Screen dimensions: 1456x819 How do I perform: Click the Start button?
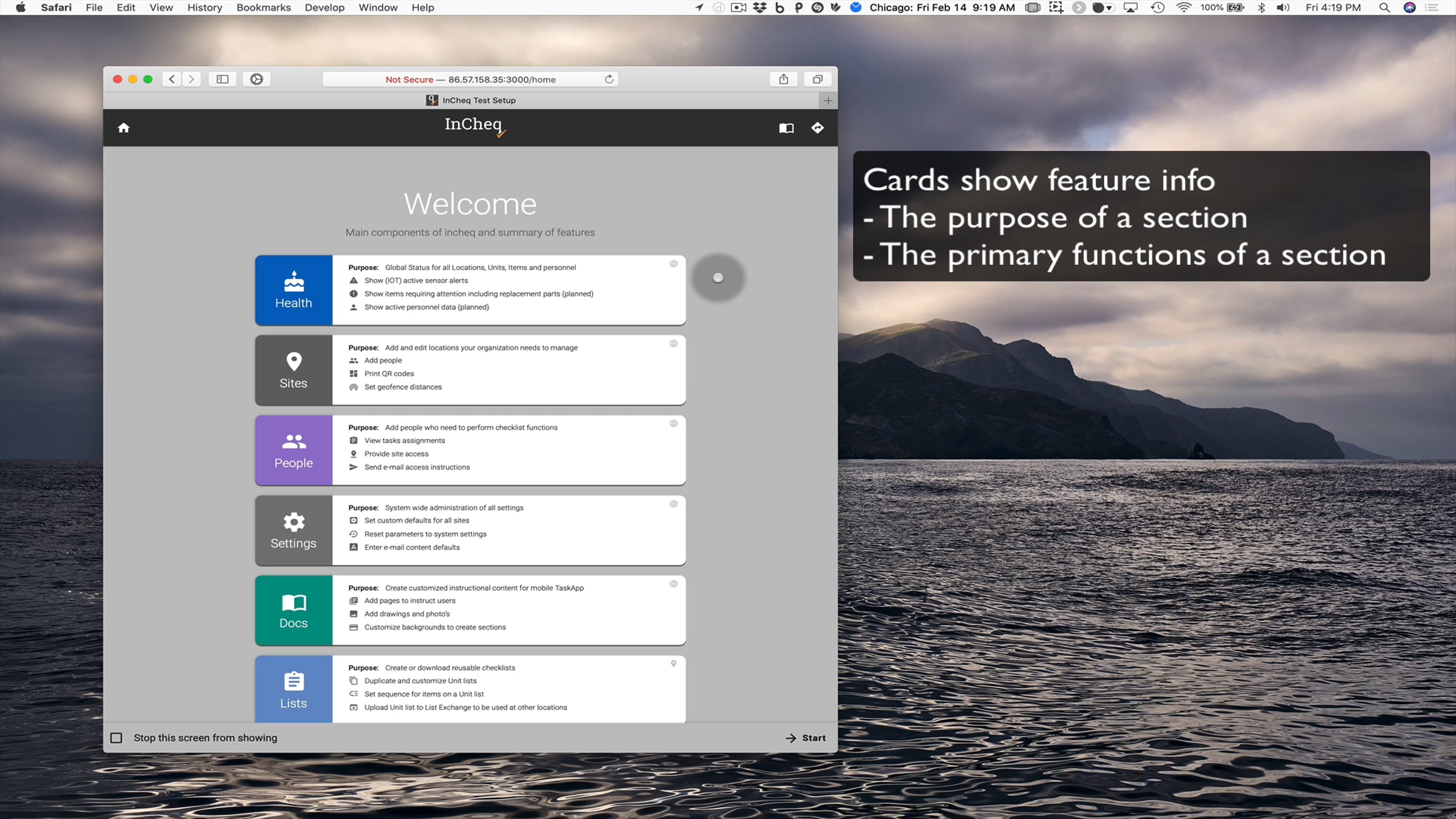806,738
